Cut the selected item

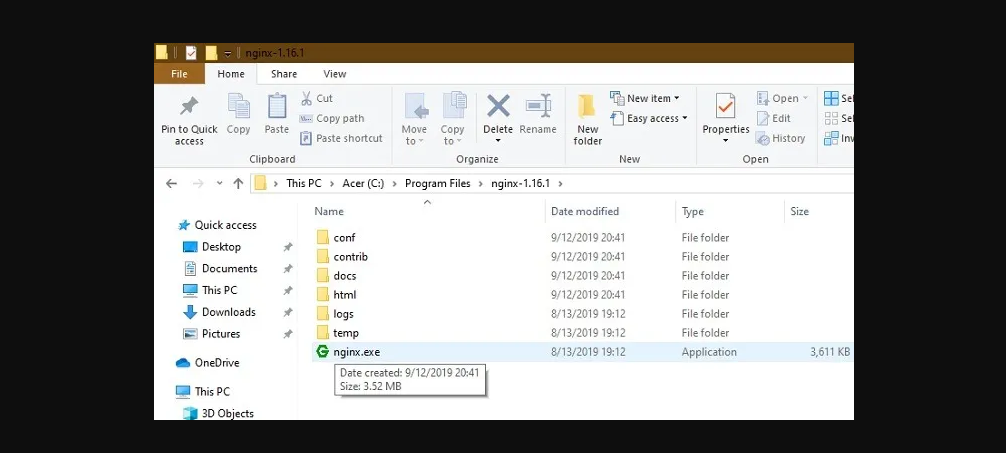316,98
